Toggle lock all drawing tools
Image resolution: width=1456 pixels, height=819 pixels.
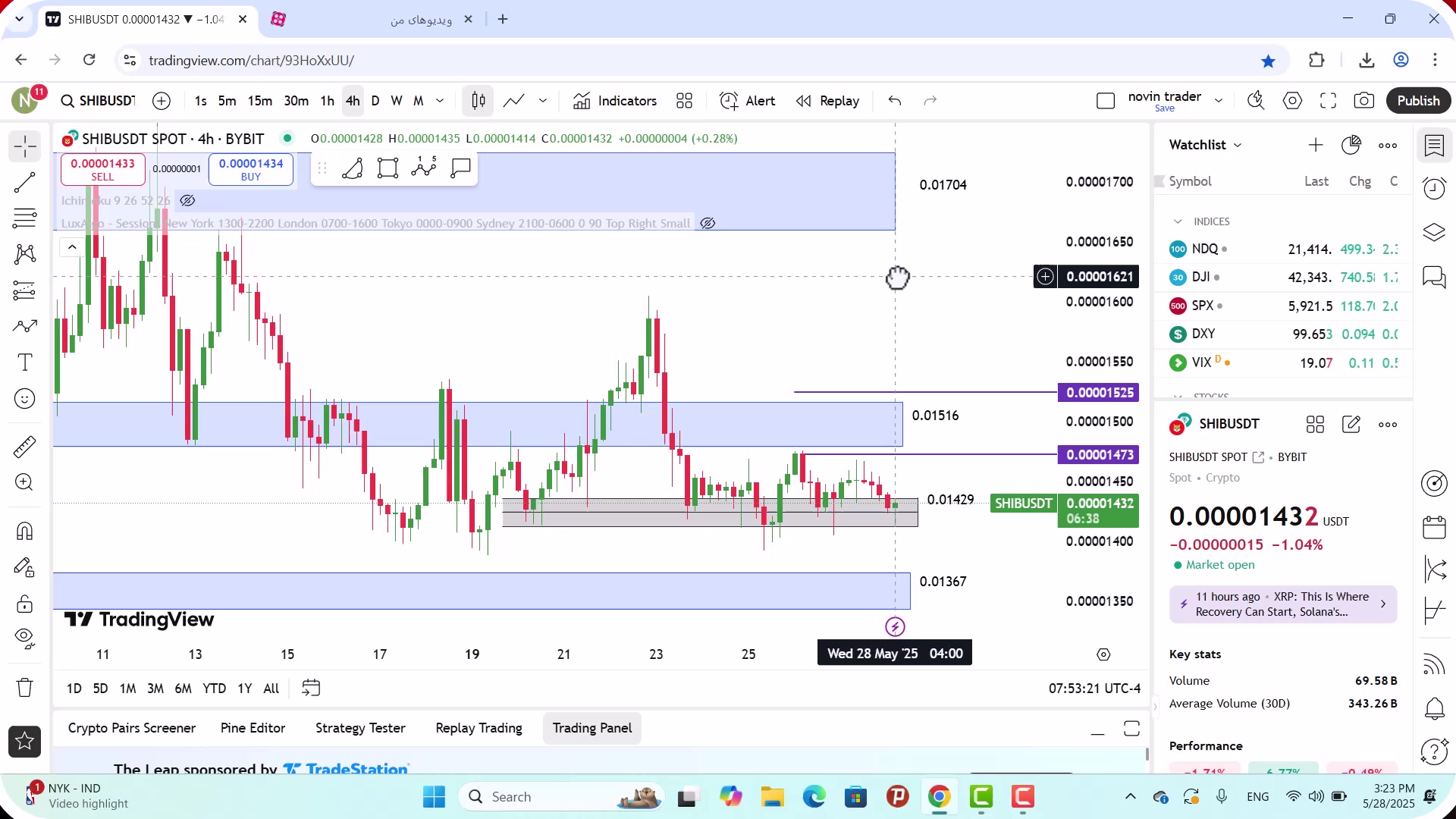click(x=24, y=604)
